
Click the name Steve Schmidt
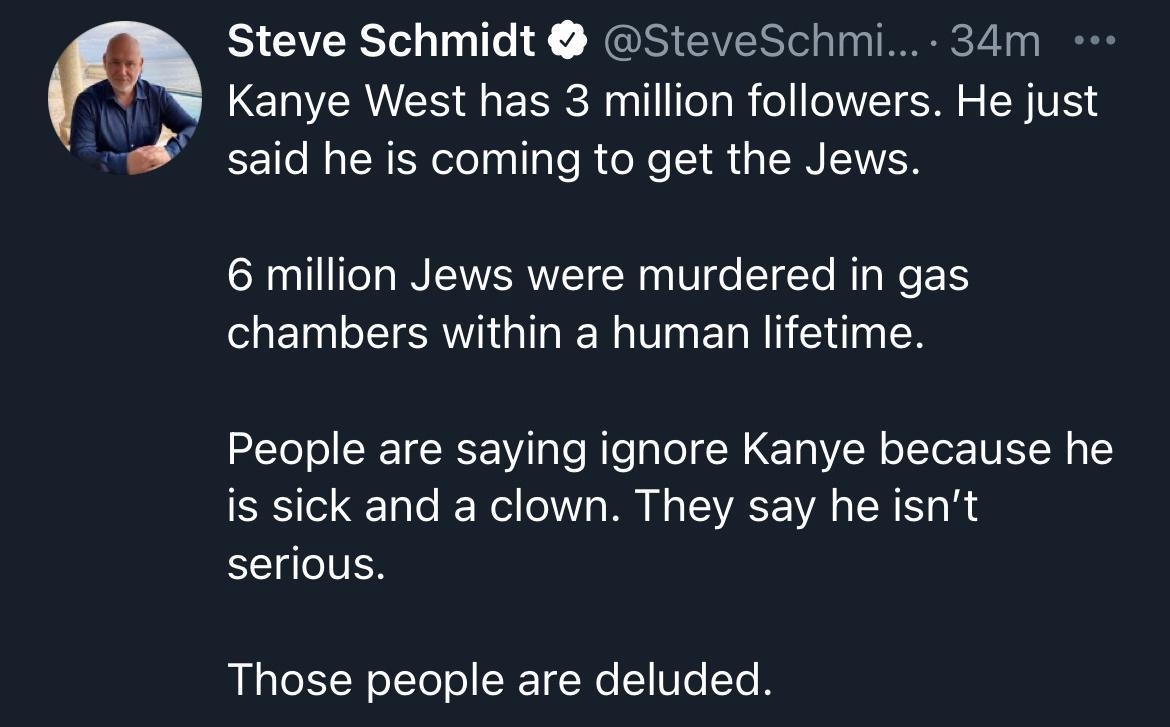380,40
